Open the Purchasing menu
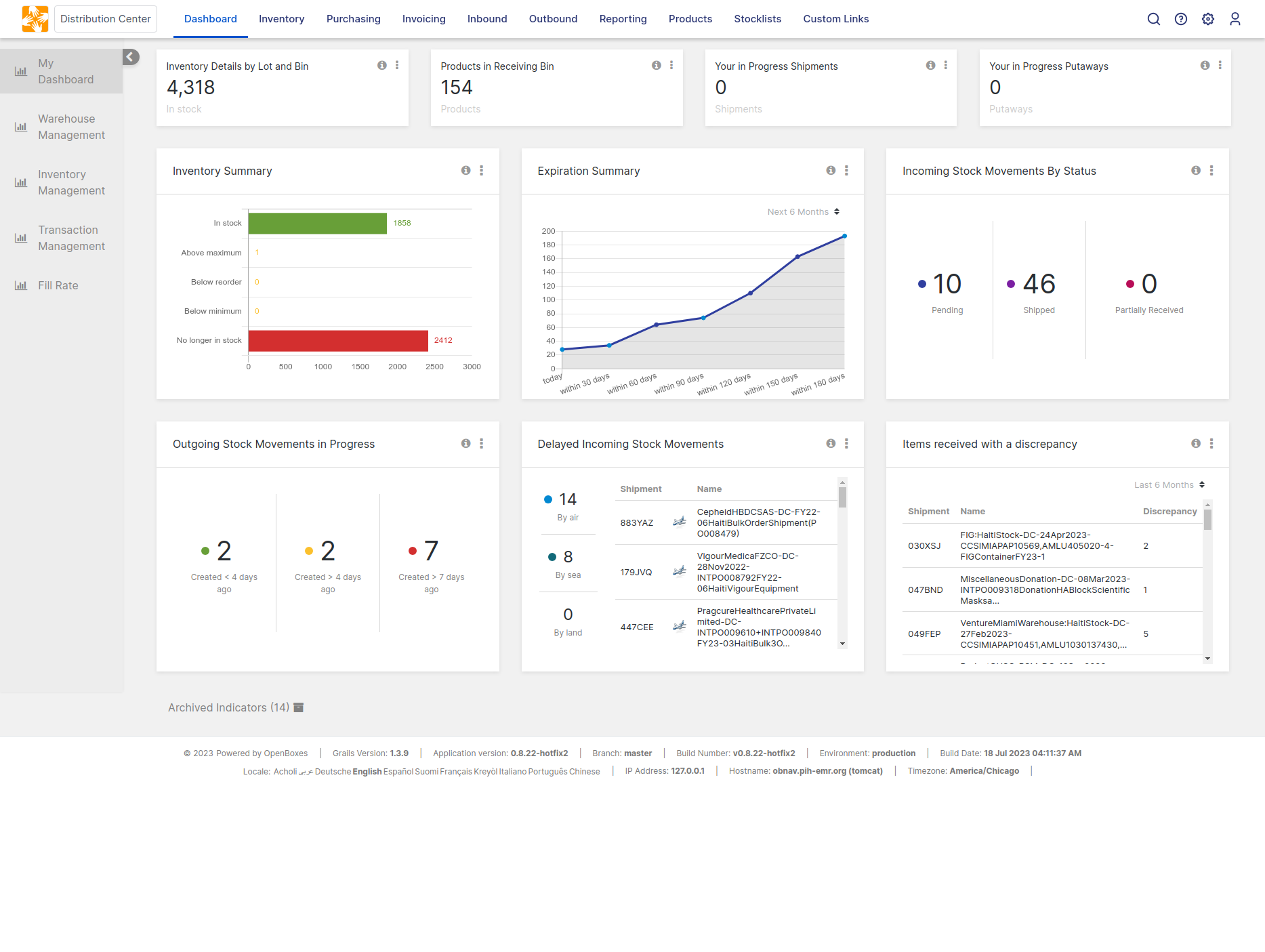Screen dimensions: 1265x952 tap(353, 19)
